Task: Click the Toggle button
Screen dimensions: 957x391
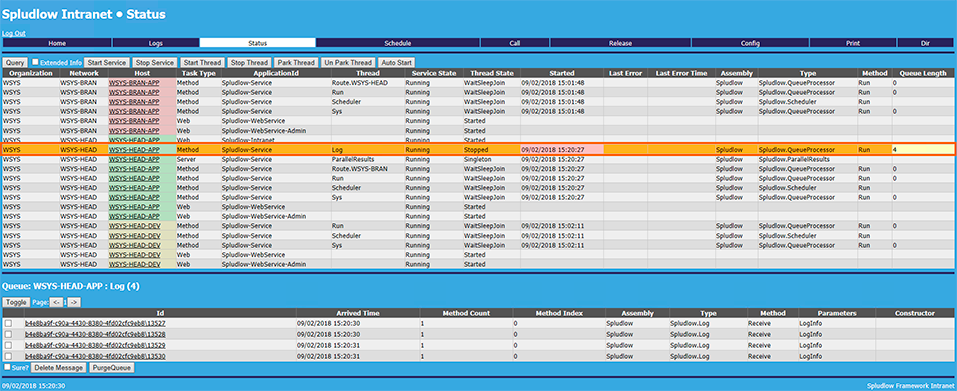Action: click(x=16, y=302)
